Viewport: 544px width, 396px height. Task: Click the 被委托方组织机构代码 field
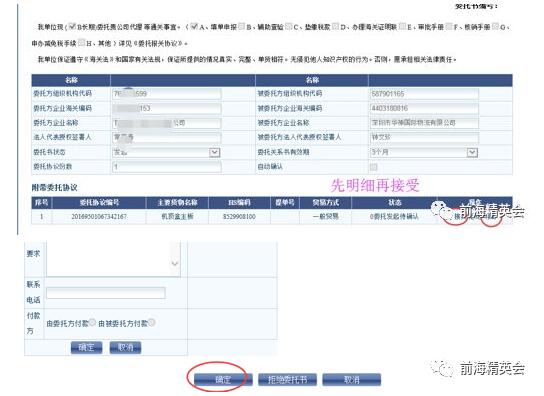pos(424,94)
